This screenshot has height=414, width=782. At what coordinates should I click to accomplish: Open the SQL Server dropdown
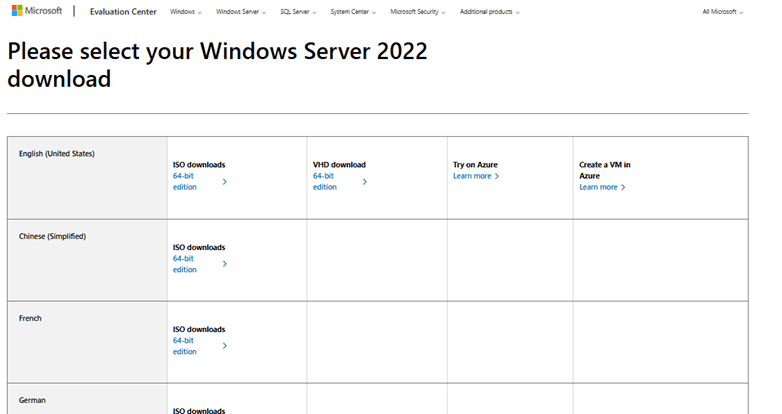pyautogui.click(x=300, y=12)
